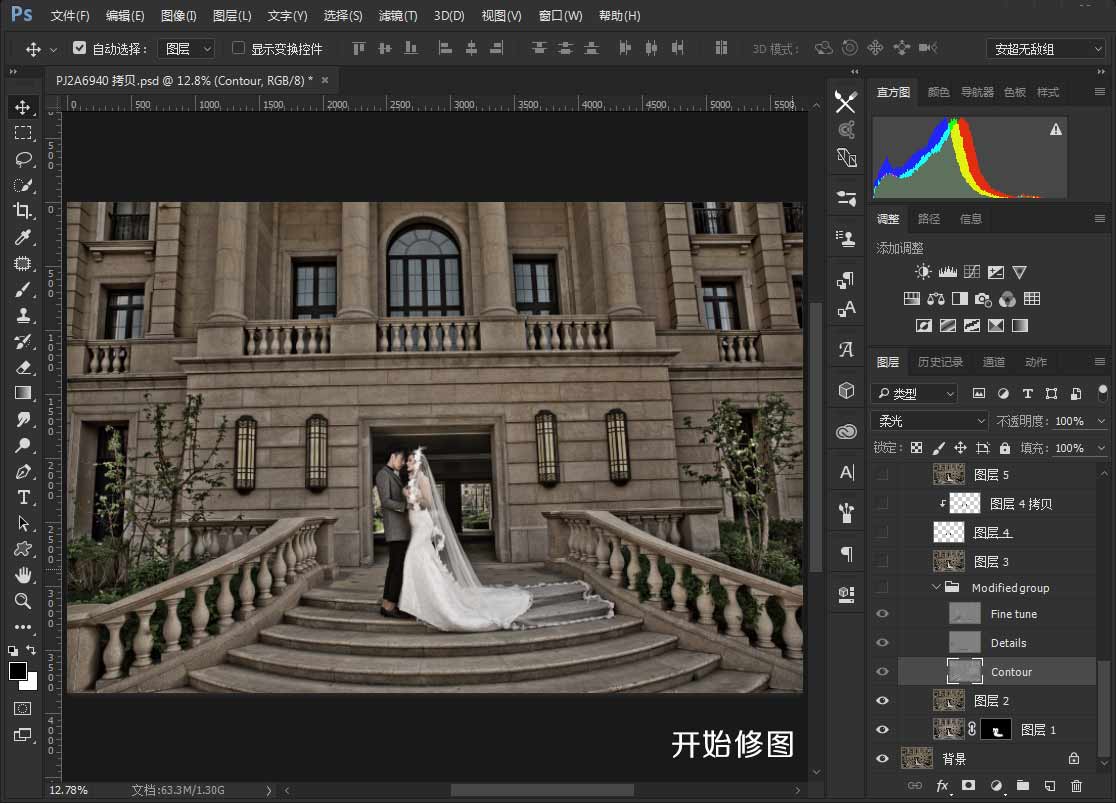Open the workspace selector showing 安发无敌组
This screenshot has width=1116, height=804.
click(x=1045, y=47)
